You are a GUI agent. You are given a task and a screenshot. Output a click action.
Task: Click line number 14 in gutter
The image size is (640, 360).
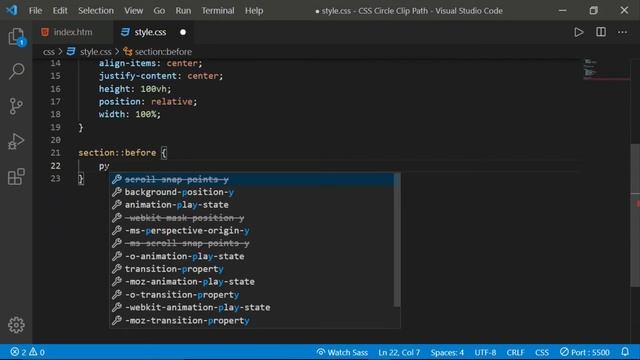tap(55, 63)
